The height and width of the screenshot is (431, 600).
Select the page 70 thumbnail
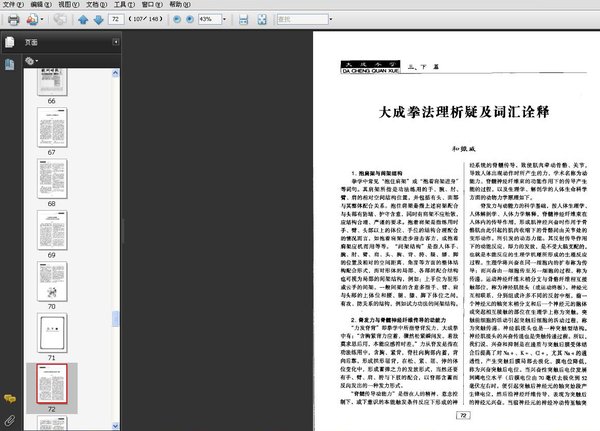[52, 281]
